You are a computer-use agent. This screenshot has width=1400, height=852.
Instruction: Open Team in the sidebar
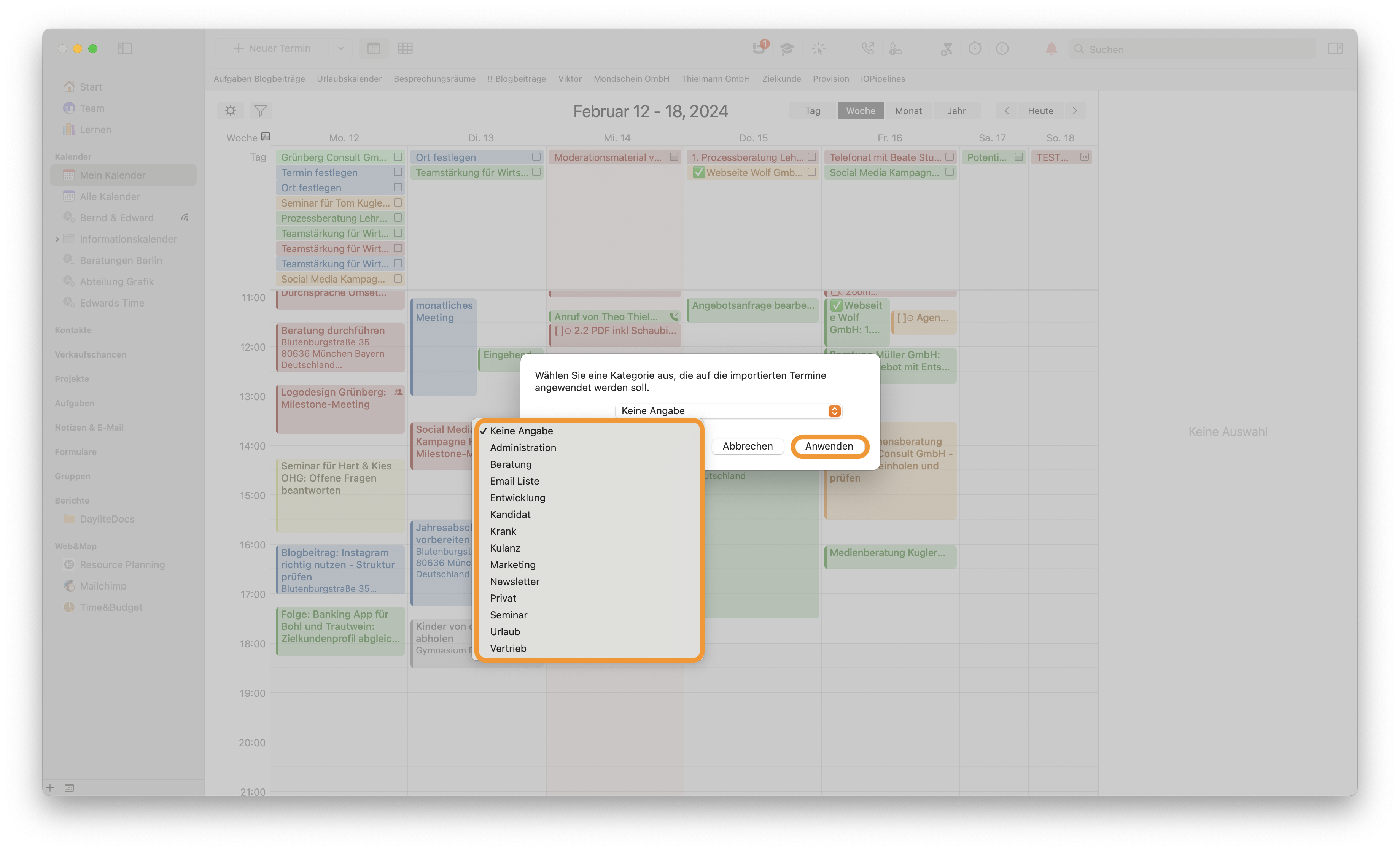click(92, 108)
